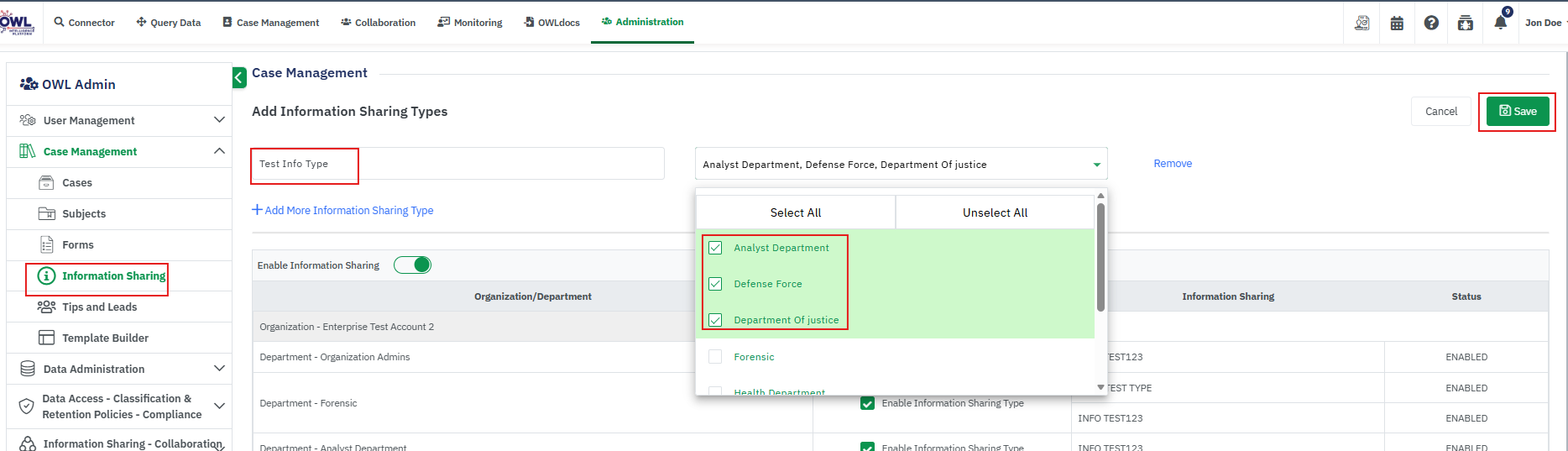
Task: Collapse sidebar using green arrow icon
Action: (239, 78)
